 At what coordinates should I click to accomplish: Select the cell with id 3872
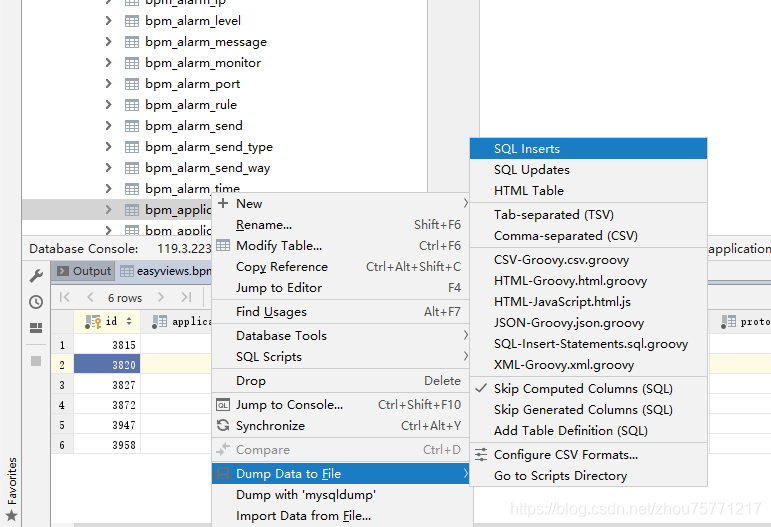coord(107,405)
